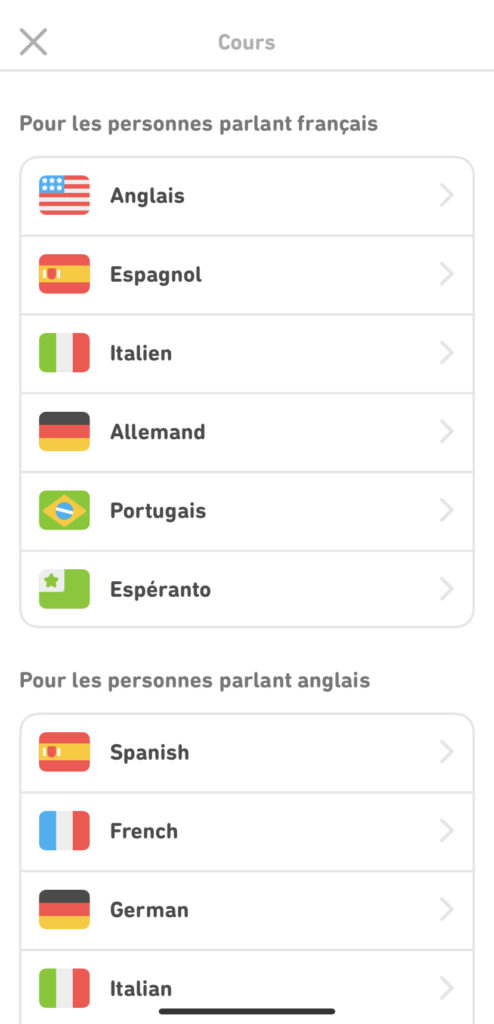Tap the green Esperanto flag icon

coord(64,589)
